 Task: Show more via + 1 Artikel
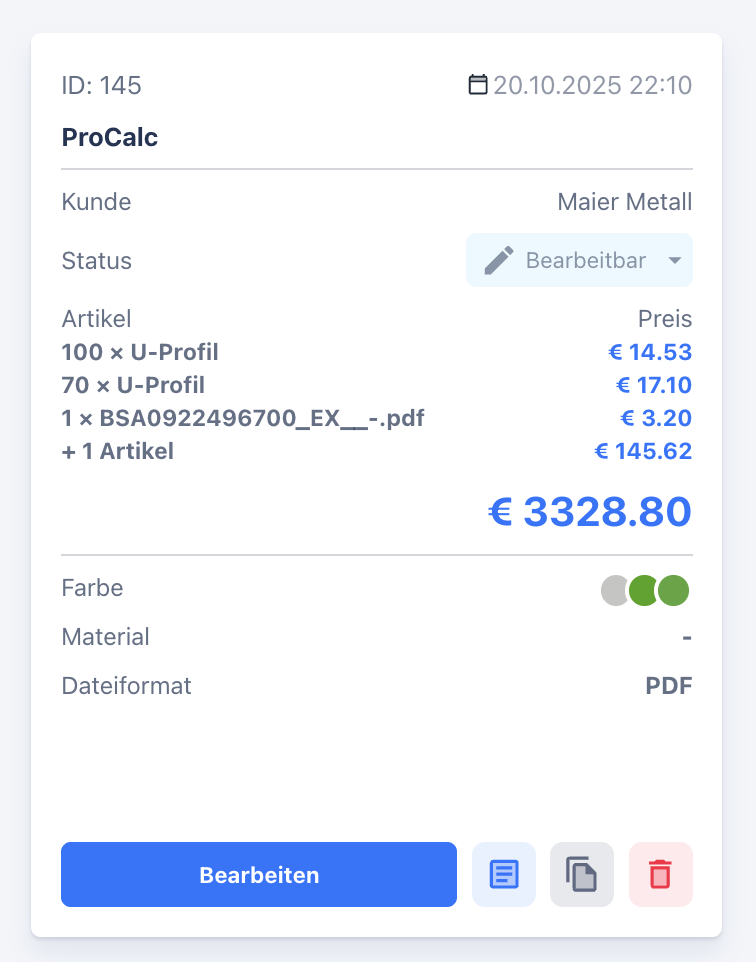118,451
